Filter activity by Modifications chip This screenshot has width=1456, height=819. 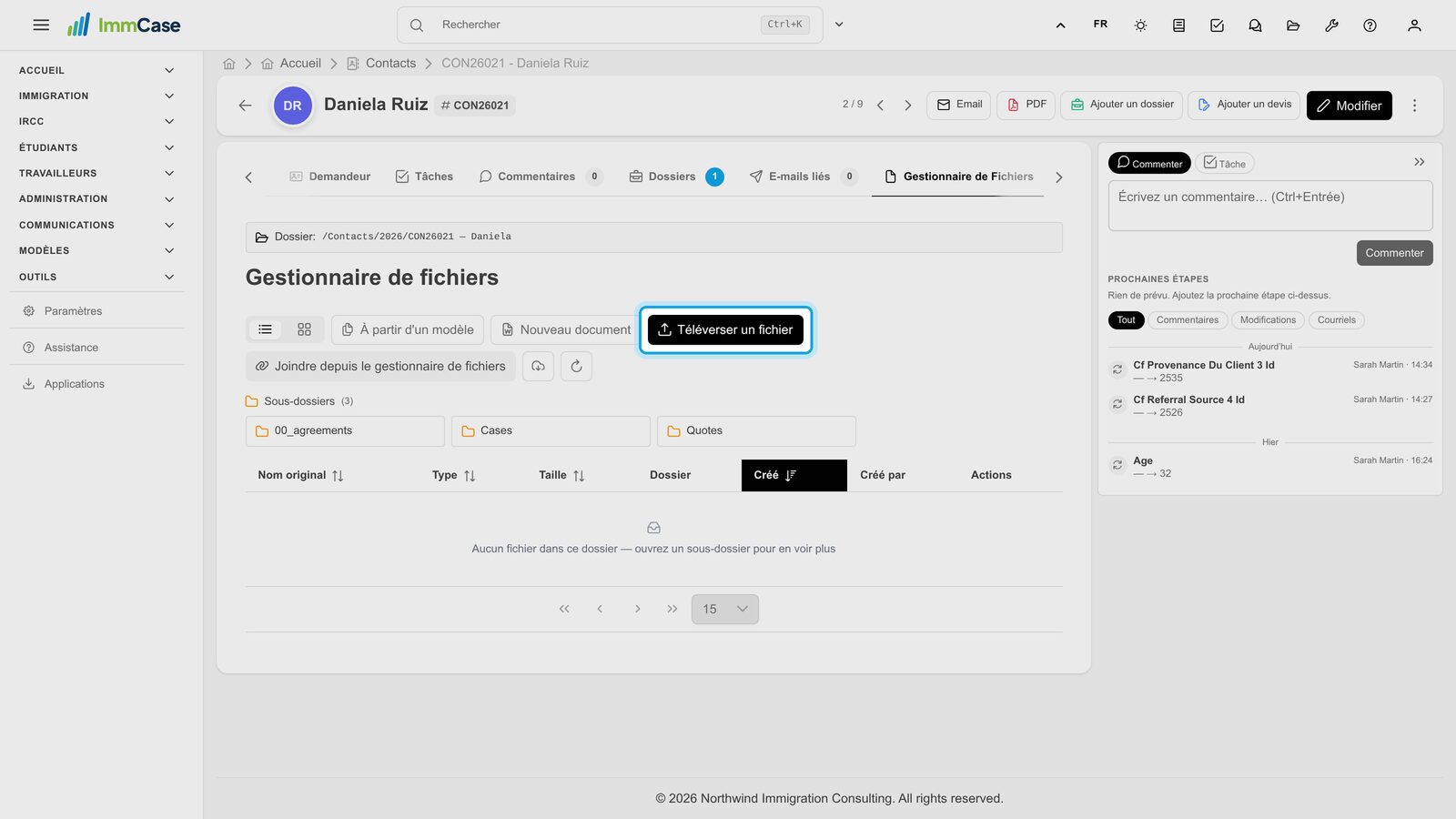coord(1268,320)
